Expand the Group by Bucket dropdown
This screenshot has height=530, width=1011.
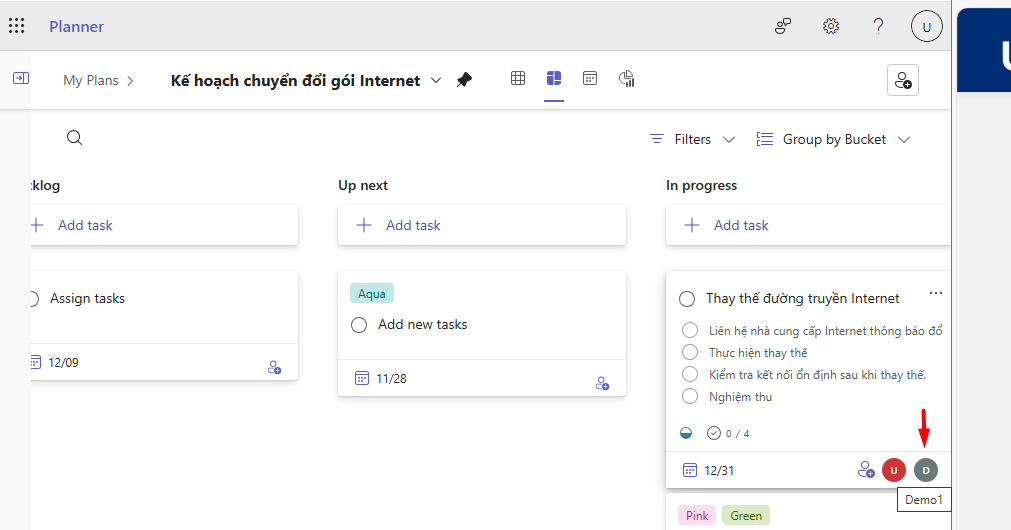point(833,139)
